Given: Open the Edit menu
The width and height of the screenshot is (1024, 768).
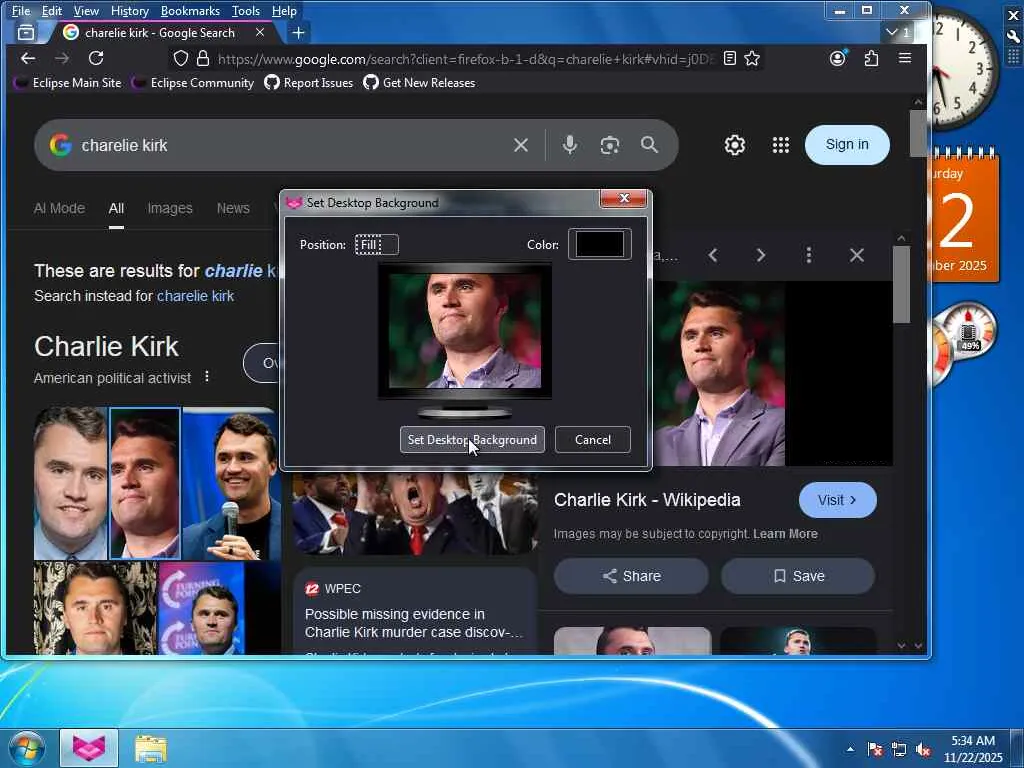Looking at the screenshot, I should pyautogui.click(x=52, y=11).
